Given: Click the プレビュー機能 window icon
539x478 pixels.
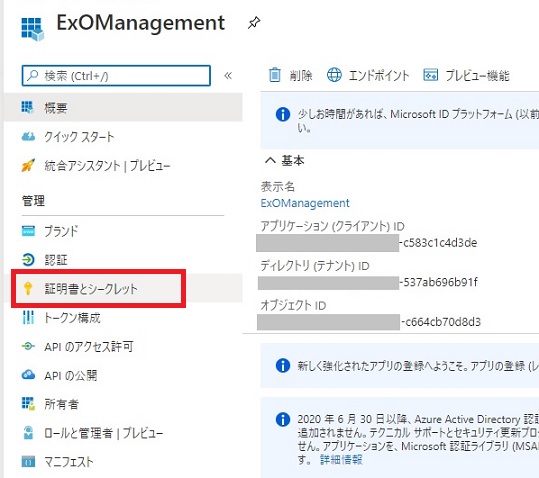Looking at the screenshot, I should pyautogui.click(x=430, y=75).
